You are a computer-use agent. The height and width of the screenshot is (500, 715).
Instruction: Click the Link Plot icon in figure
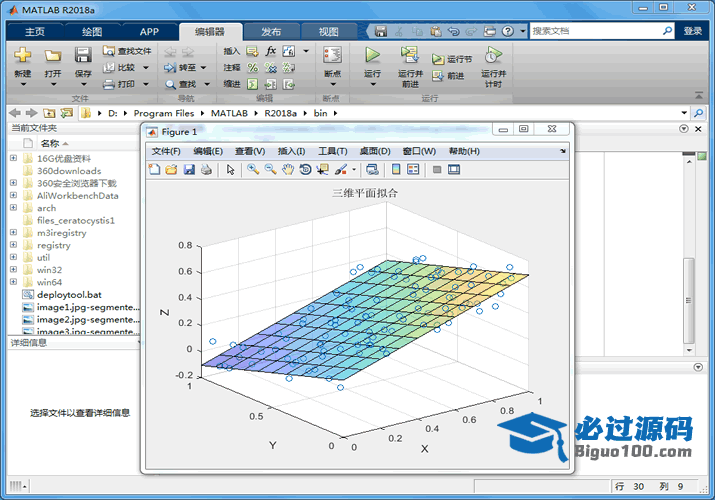(x=372, y=170)
